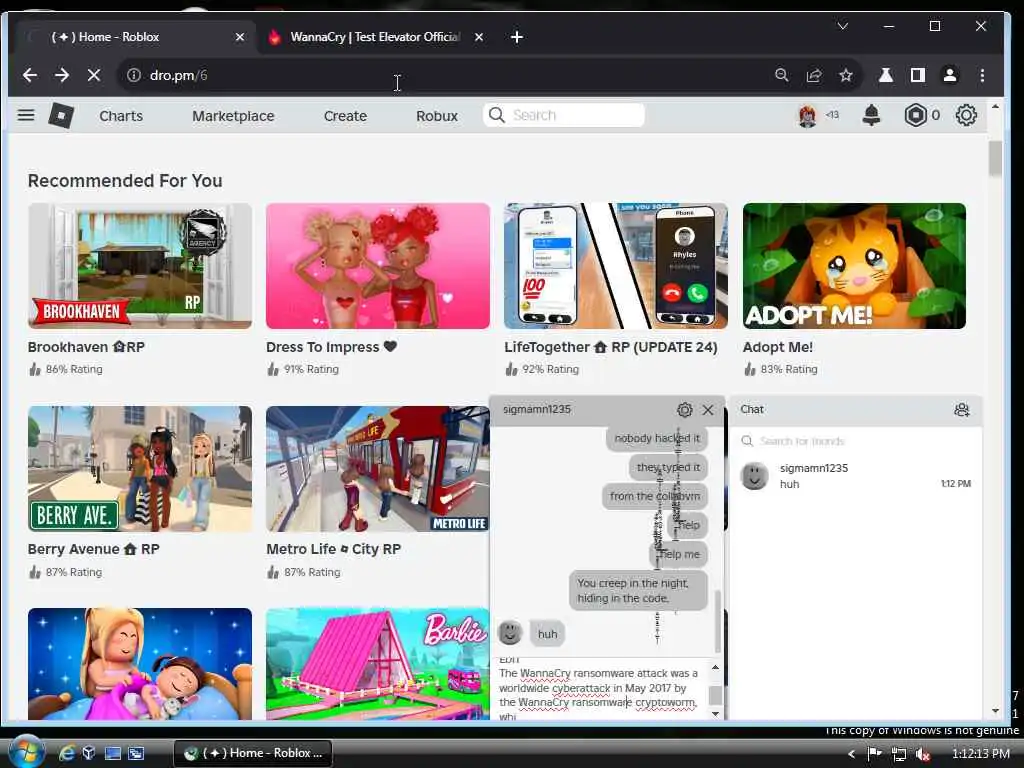
Task: Open the Chrome labs flask icon
Action: coord(886,75)
